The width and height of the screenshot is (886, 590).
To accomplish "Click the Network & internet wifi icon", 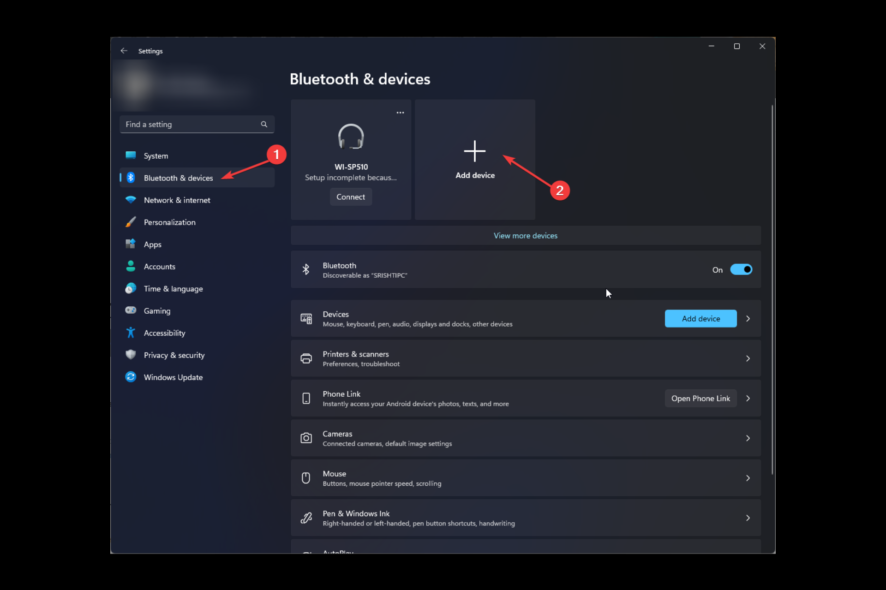I will [131, 199].
